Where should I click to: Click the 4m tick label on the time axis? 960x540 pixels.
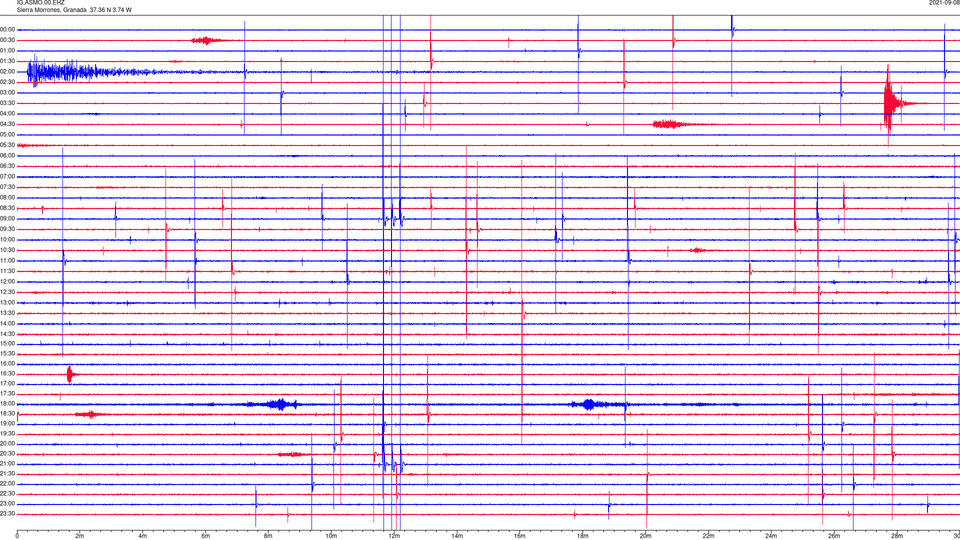click(143, 536)
